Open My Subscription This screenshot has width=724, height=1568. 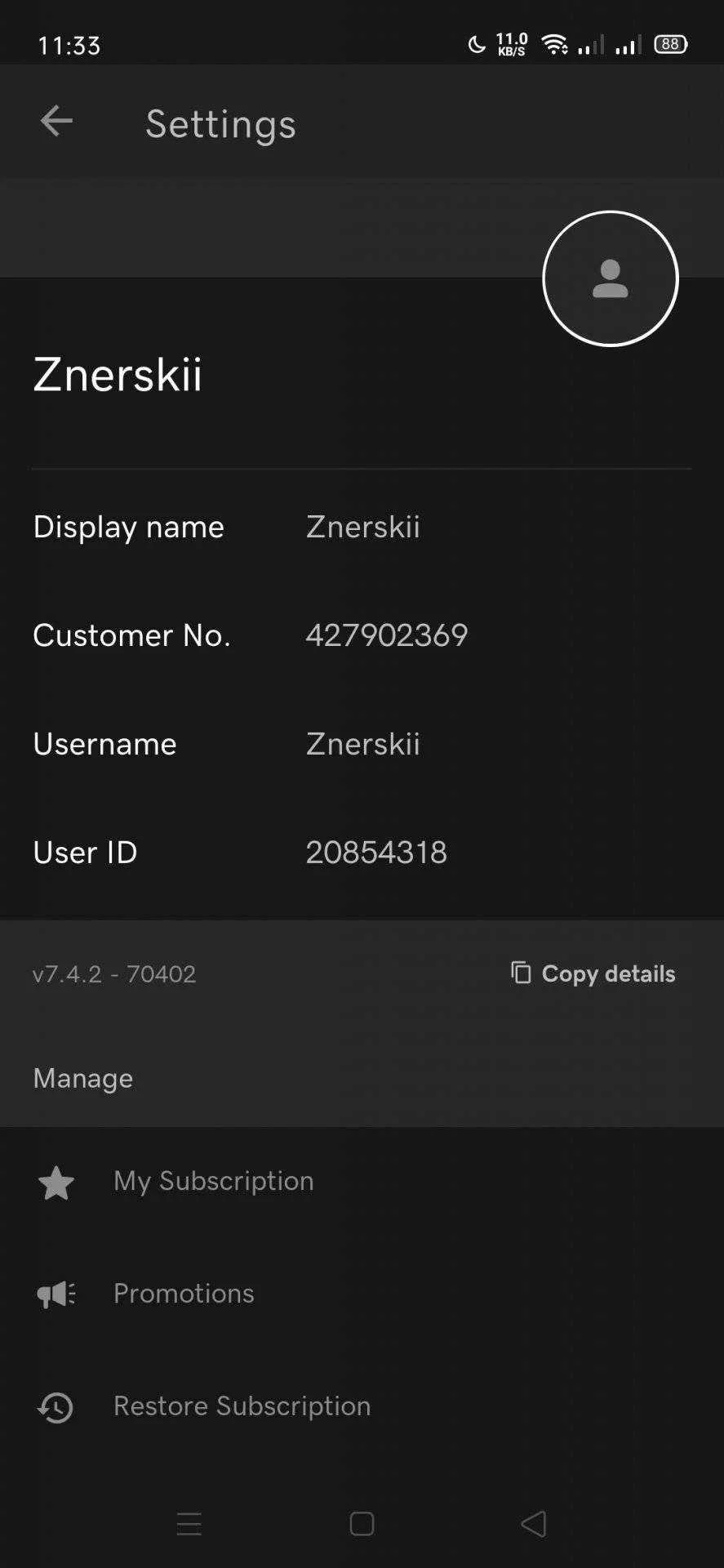[362, 1182]
